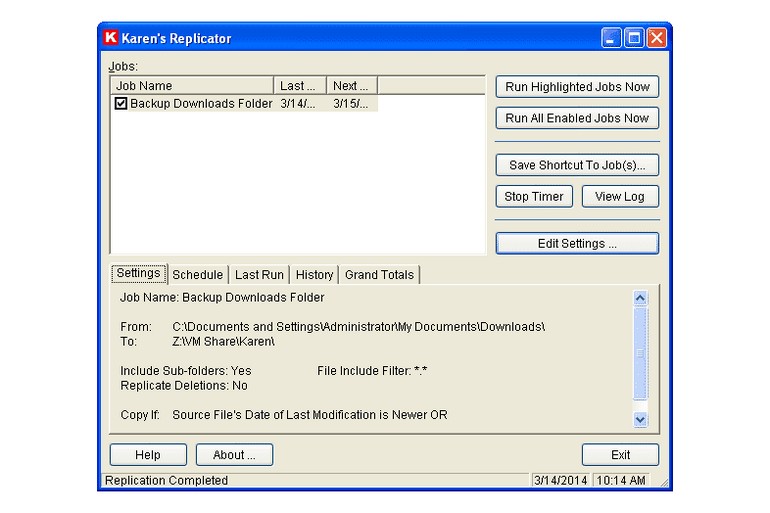
Task: Open Help
Action: [x=148, y=455]
